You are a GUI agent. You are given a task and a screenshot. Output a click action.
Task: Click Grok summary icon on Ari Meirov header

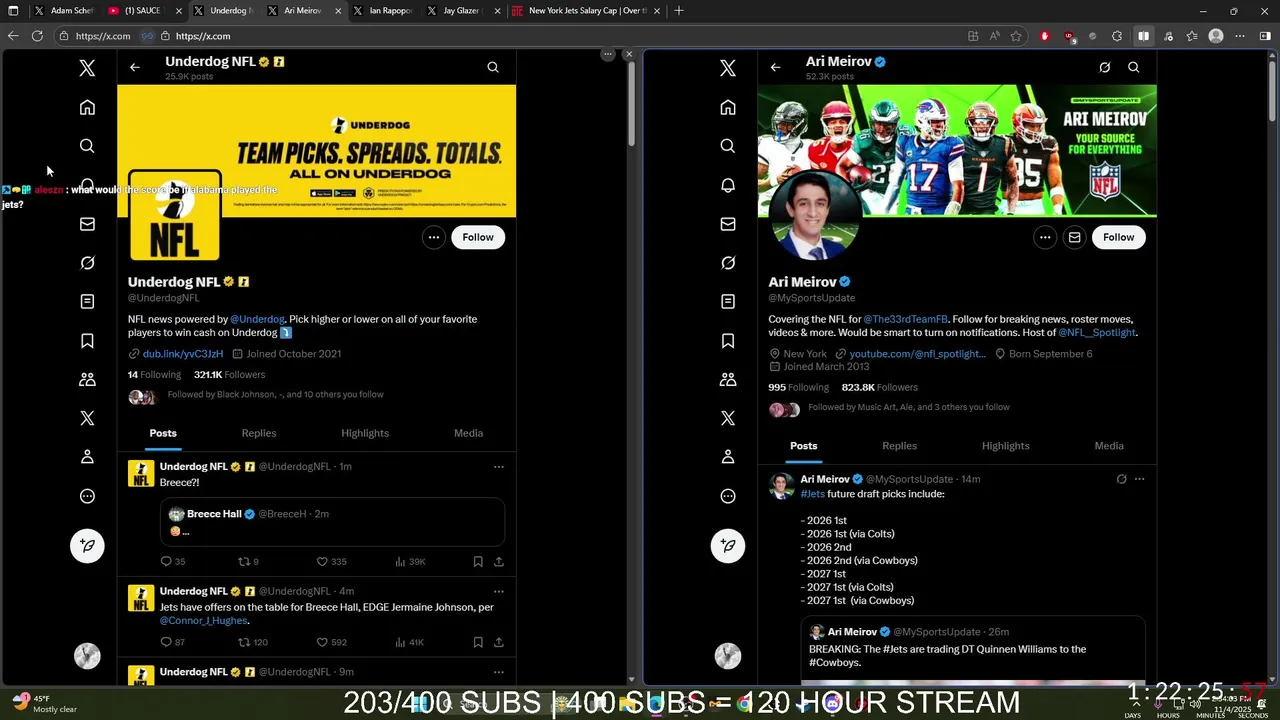coord(1104,67)
